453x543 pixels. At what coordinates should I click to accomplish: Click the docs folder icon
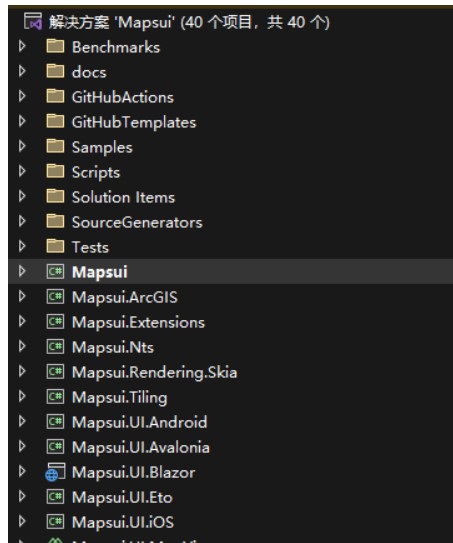55,71
